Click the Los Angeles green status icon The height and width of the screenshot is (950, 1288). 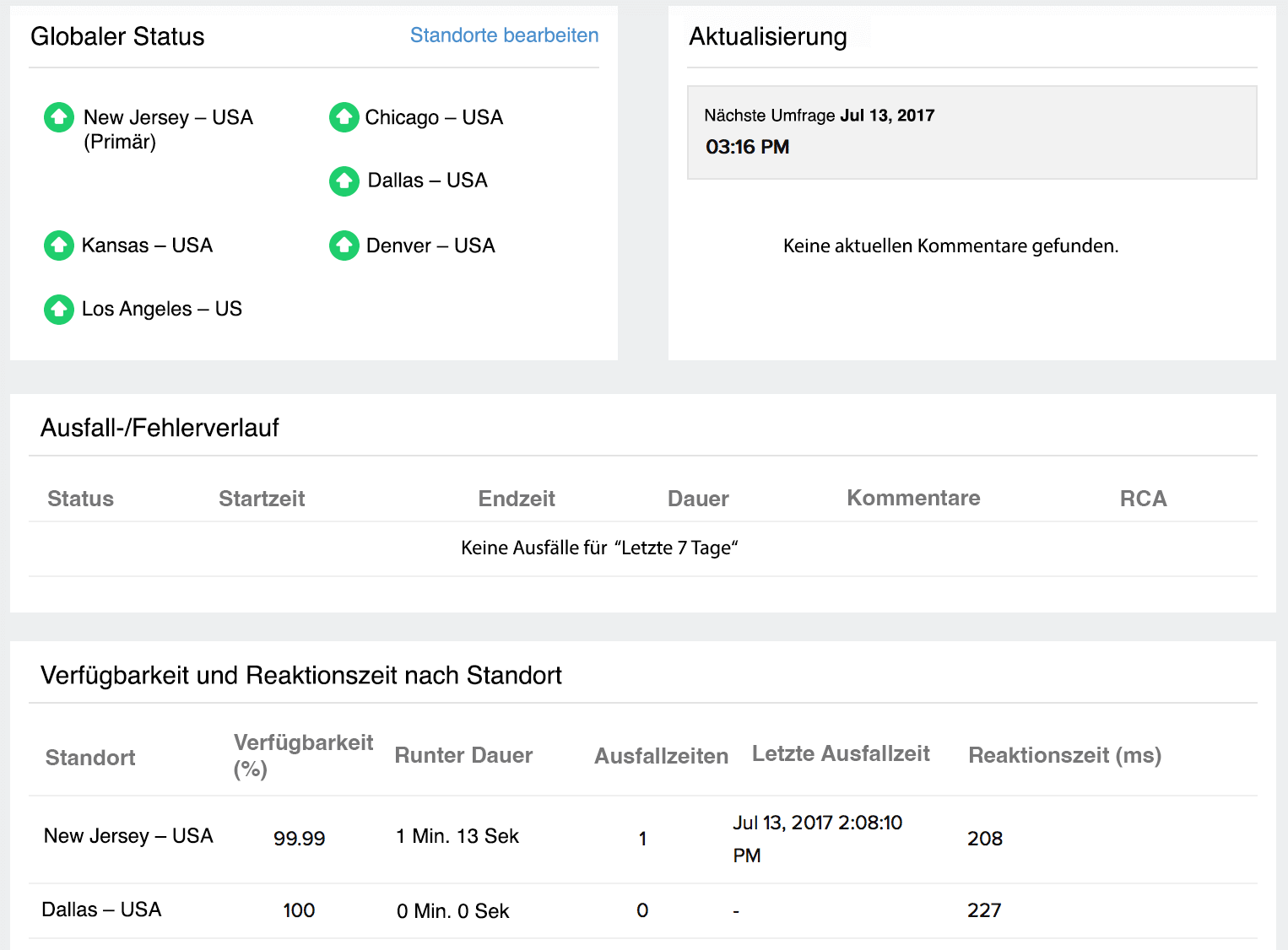coord(59,310)
